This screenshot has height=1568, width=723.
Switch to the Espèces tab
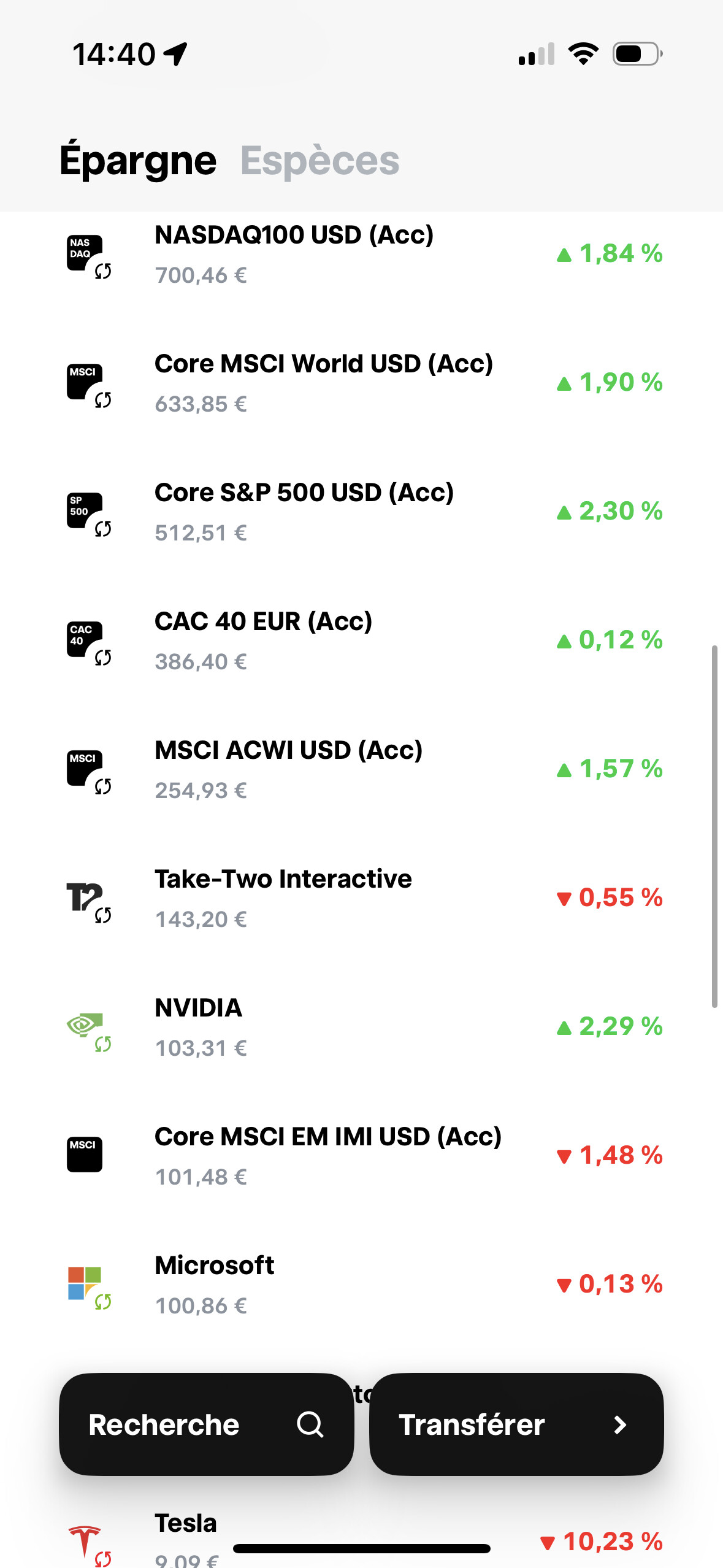pos(319,161)
